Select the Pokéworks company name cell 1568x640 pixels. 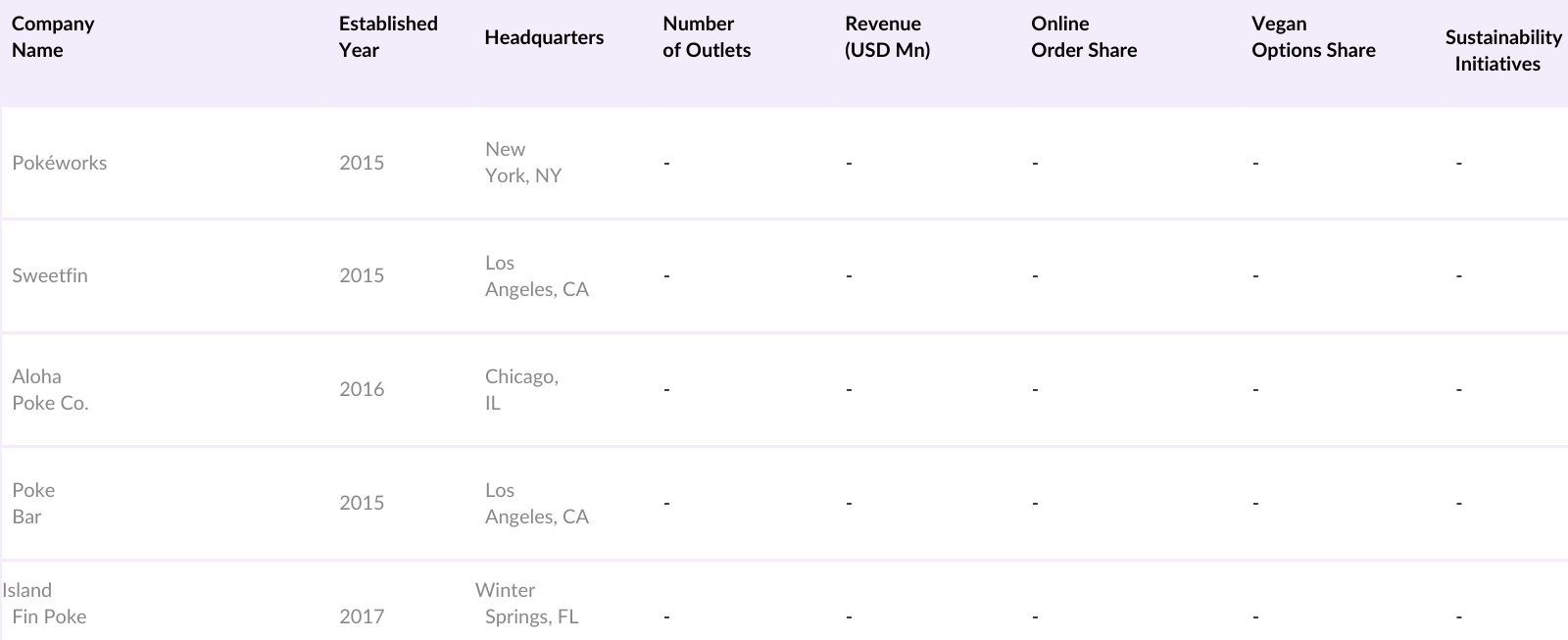pyautogui.click(x=60, y=163)
